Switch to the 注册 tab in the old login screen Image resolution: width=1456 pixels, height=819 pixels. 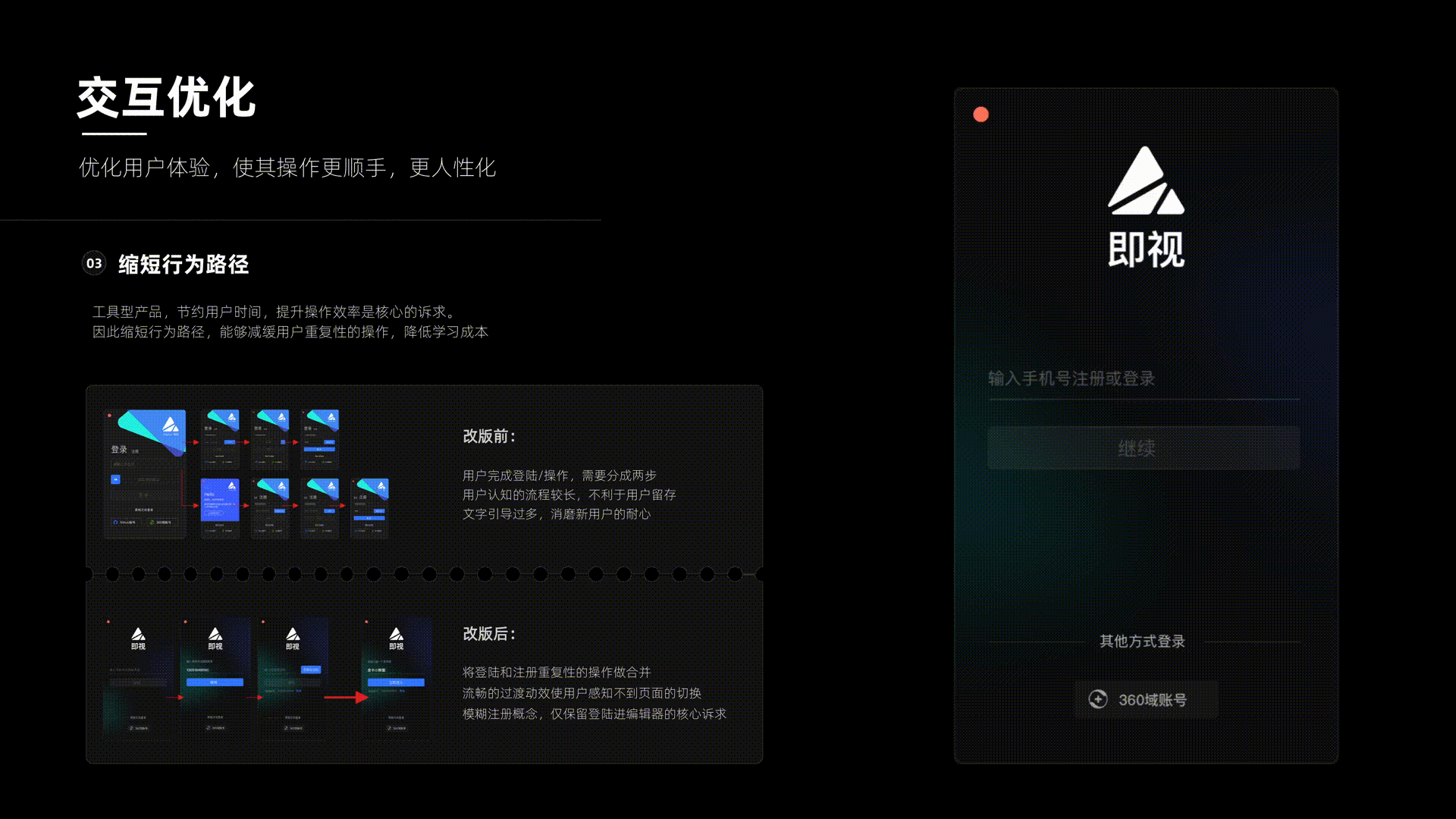click(x=135, y=452)
